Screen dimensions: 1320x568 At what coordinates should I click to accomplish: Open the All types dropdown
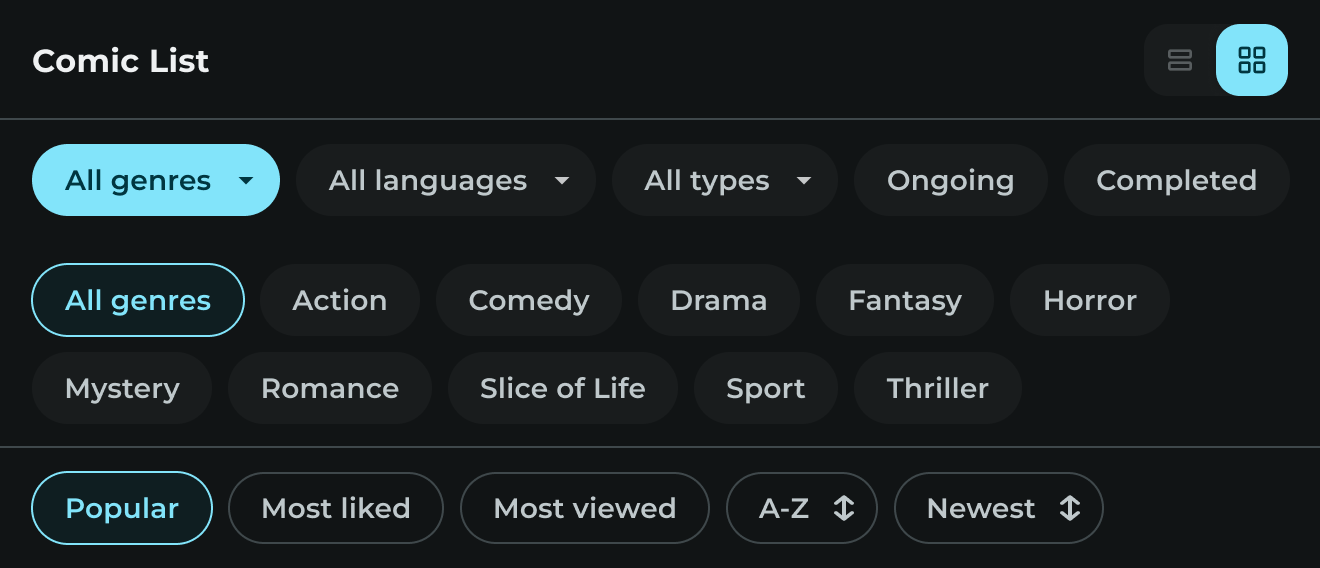coord(725,180)
